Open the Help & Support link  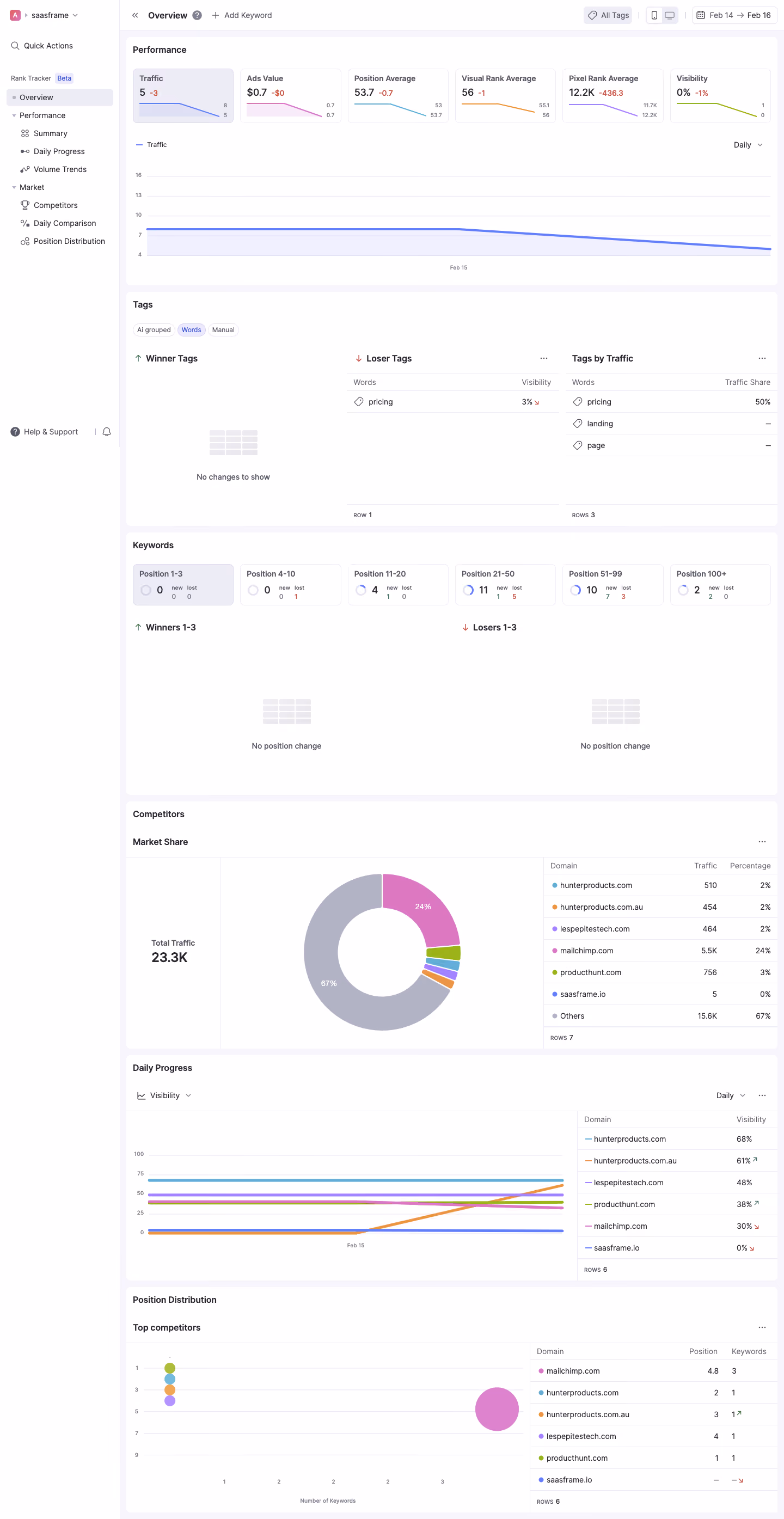pyautogui.click(x=44, y=432)
